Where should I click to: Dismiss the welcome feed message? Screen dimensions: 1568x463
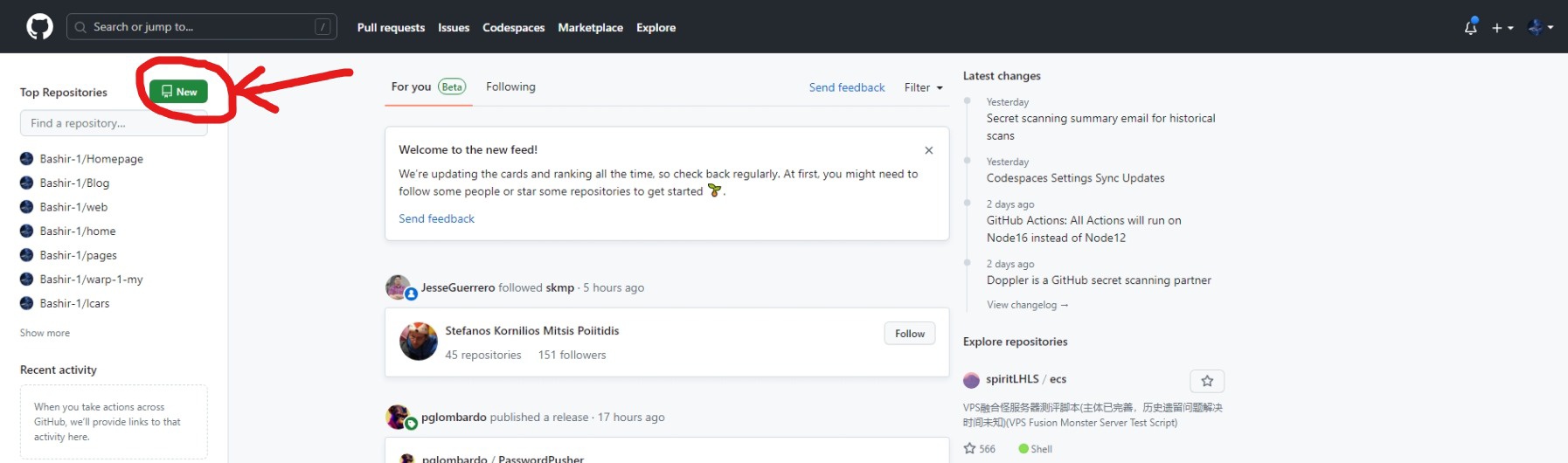tap(928, 150)
